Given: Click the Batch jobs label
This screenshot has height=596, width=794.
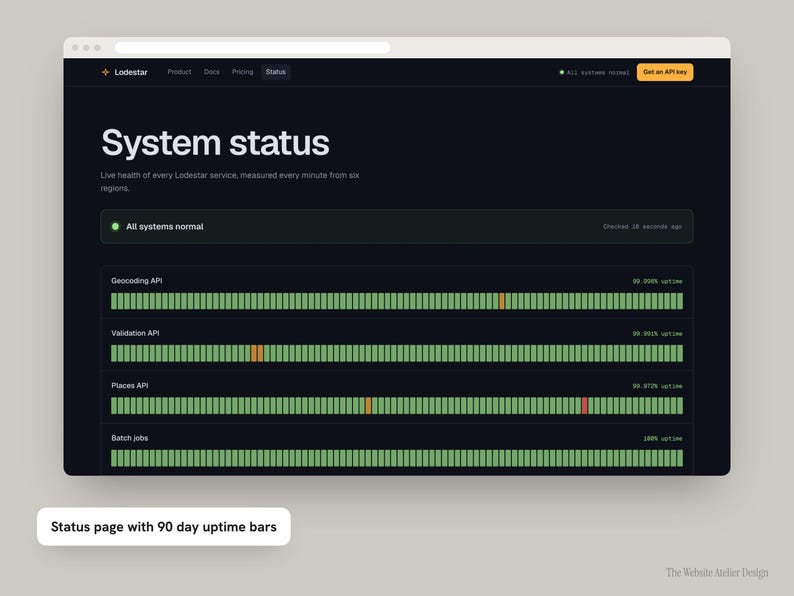Looking at the screenshot, I should [x=130, y=438].
